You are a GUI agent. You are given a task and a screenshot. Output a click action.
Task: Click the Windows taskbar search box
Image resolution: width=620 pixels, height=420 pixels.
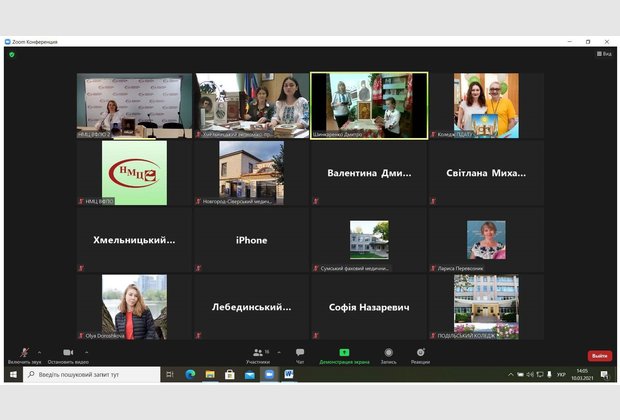(90, 374)
